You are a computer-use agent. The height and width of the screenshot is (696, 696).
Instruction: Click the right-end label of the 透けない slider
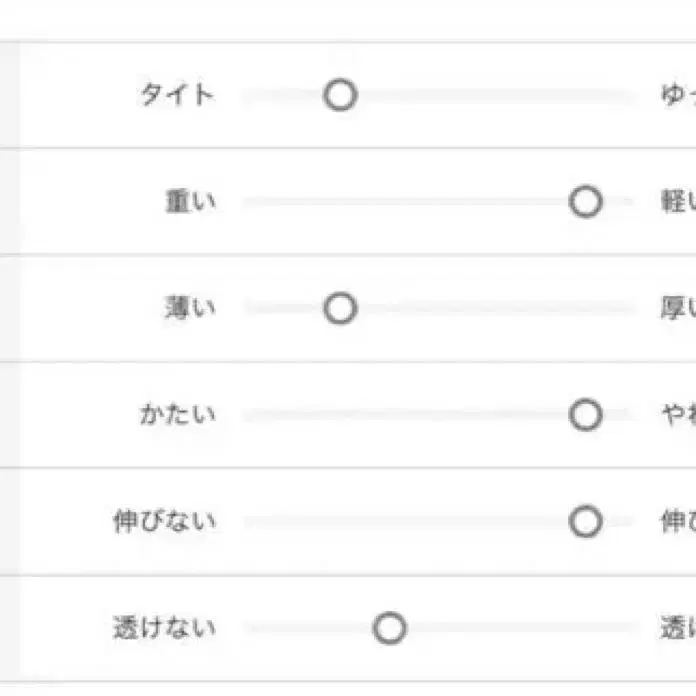(677, 628)
